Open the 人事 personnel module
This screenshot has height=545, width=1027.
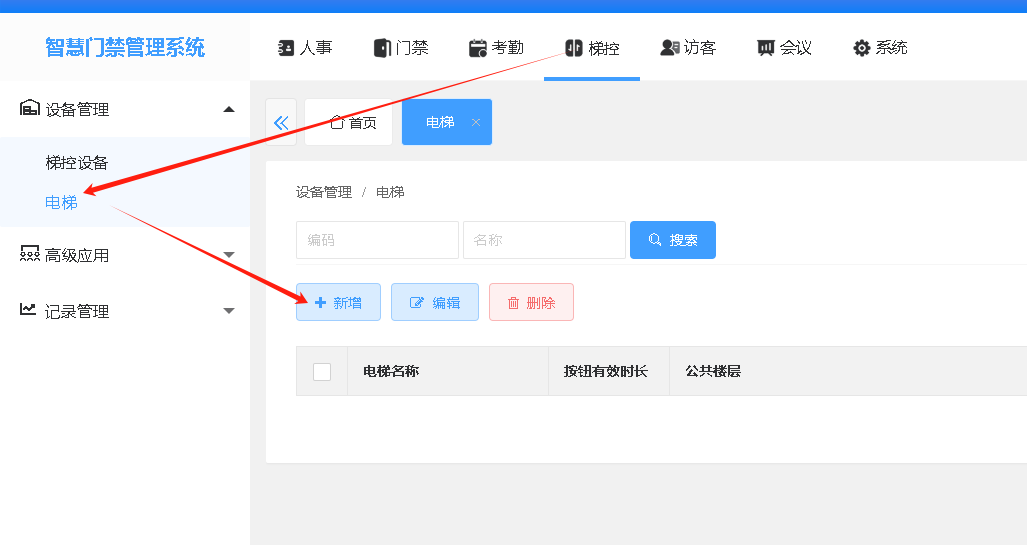(x=305, y=48)
